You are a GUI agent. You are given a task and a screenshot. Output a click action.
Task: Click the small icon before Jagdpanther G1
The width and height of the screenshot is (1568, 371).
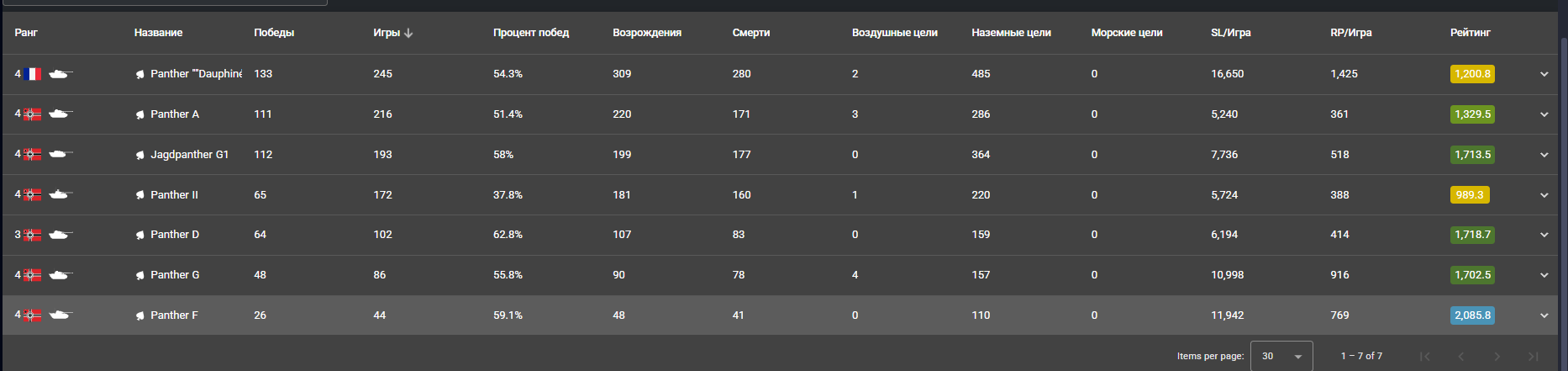point(140,155)
